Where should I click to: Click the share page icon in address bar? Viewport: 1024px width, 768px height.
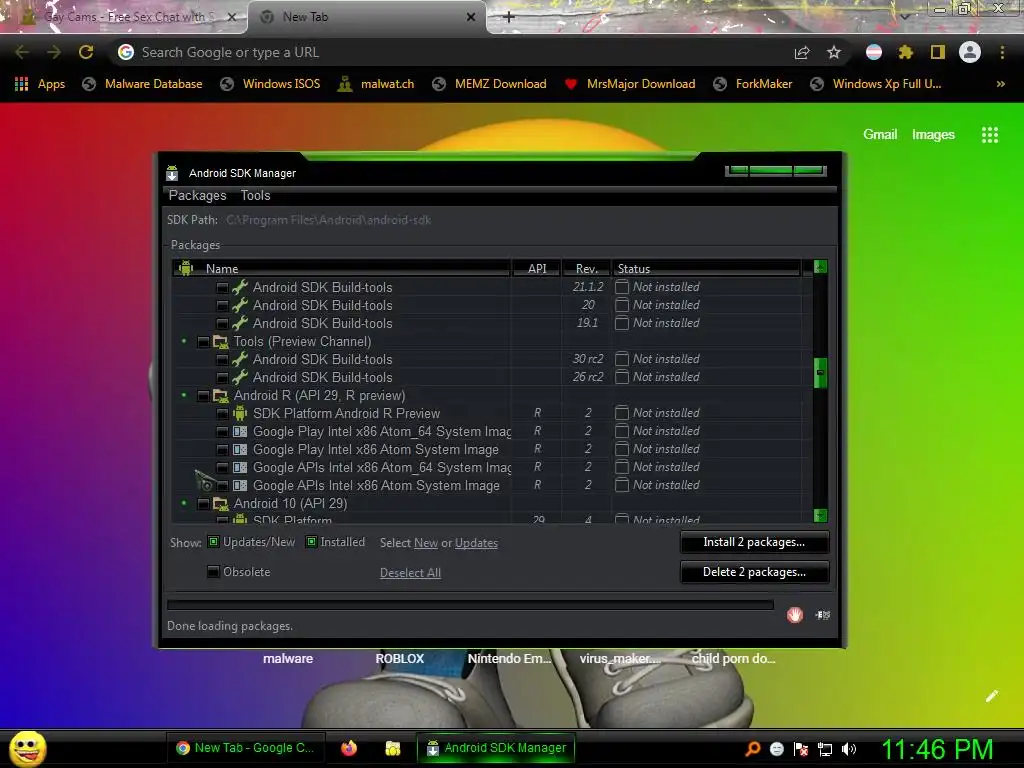[x=802, y=52]
